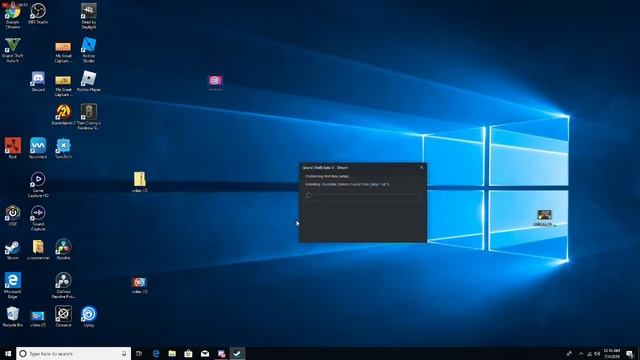
Task: Select My Great Capture folder beside Roblox Studio
Action: coord(63,52)
